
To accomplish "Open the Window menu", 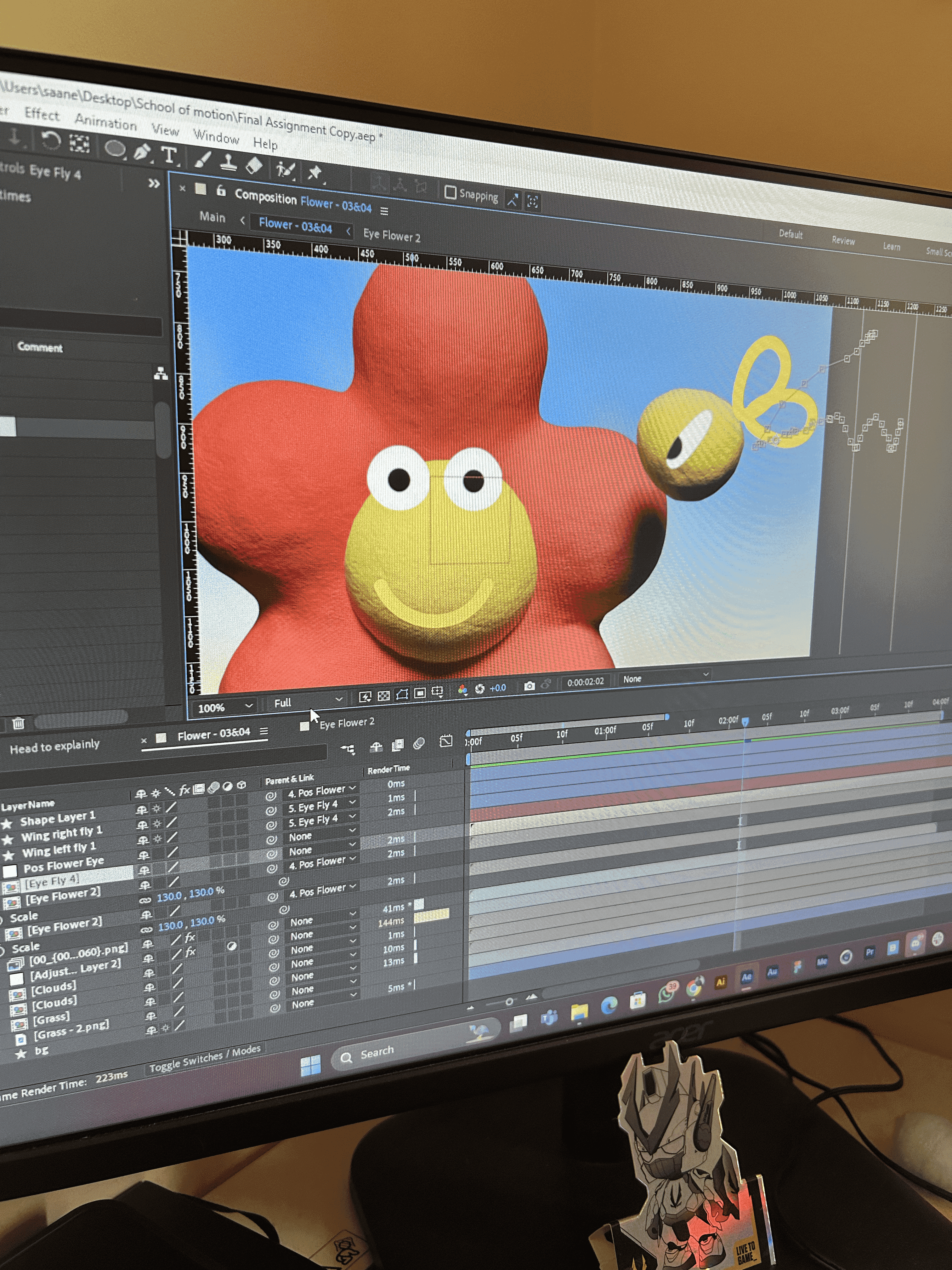I will 216,137.
